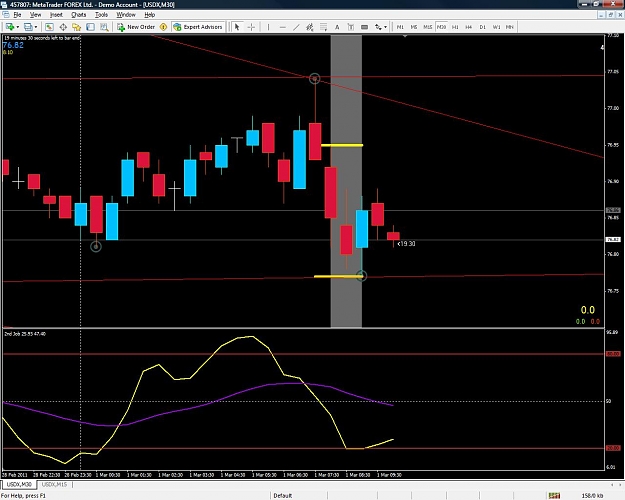
Task: Click the 158/0 kb traffic status
Action: 592,495
